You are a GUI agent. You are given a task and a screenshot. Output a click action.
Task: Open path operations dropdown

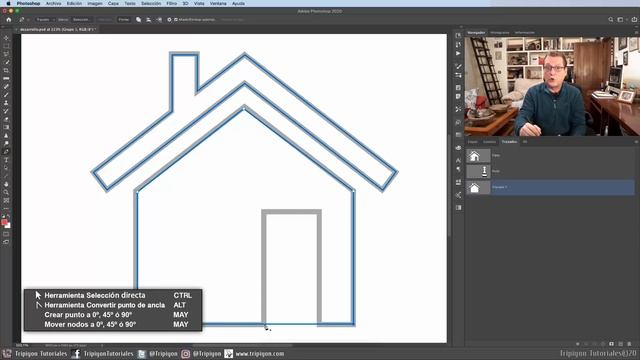tap(138, 20)
